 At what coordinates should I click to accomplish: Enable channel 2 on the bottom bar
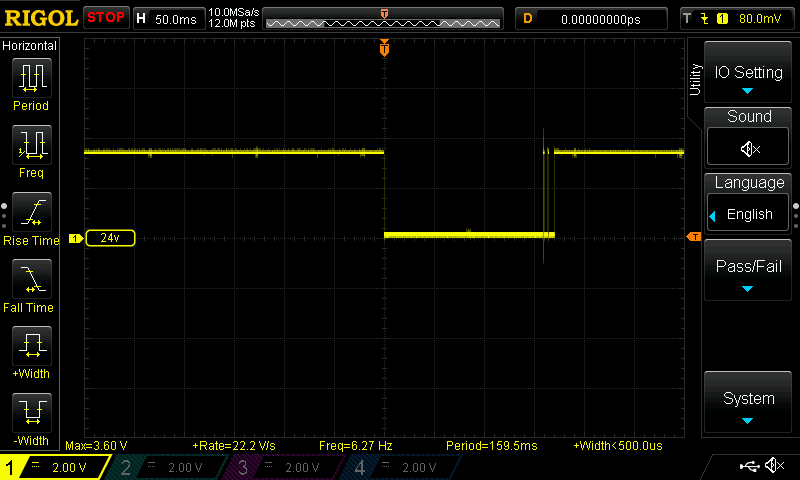pos(168,467)
